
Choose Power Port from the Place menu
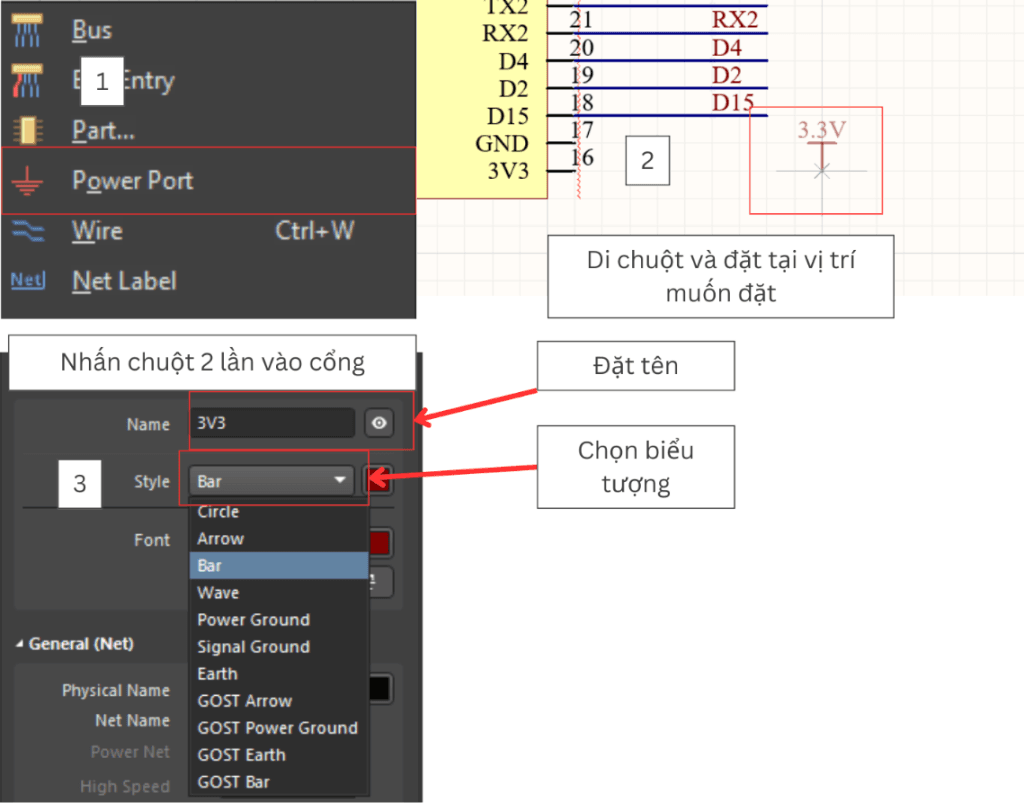pos(132,181)
